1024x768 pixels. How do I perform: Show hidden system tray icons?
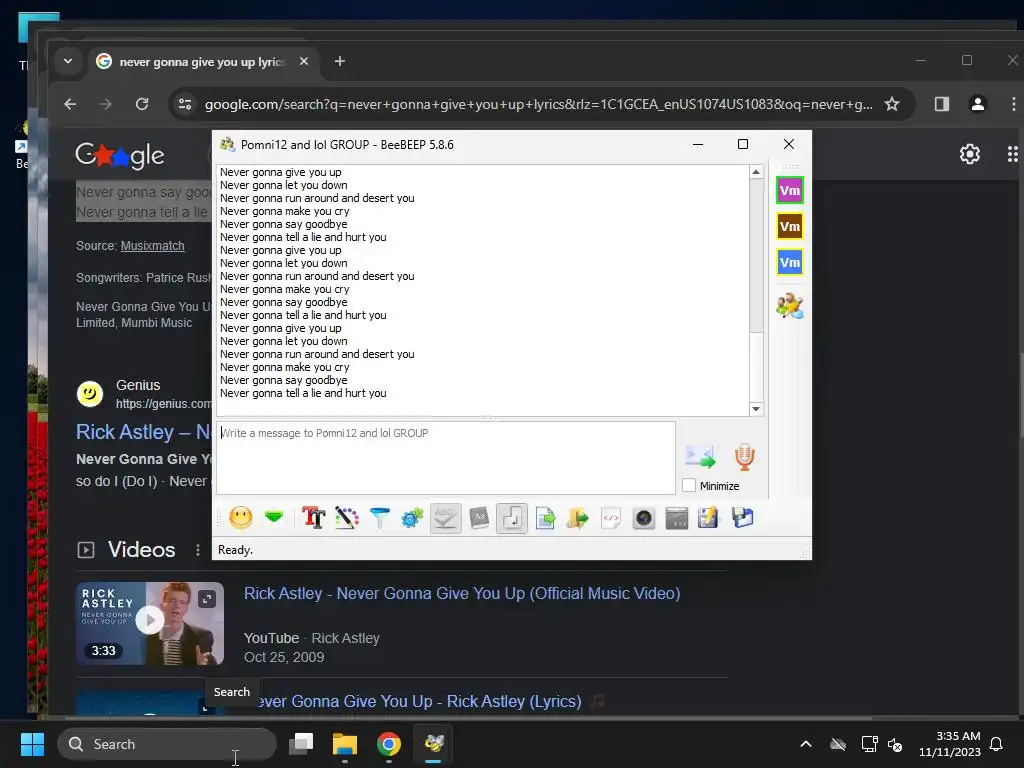(806, 744)
